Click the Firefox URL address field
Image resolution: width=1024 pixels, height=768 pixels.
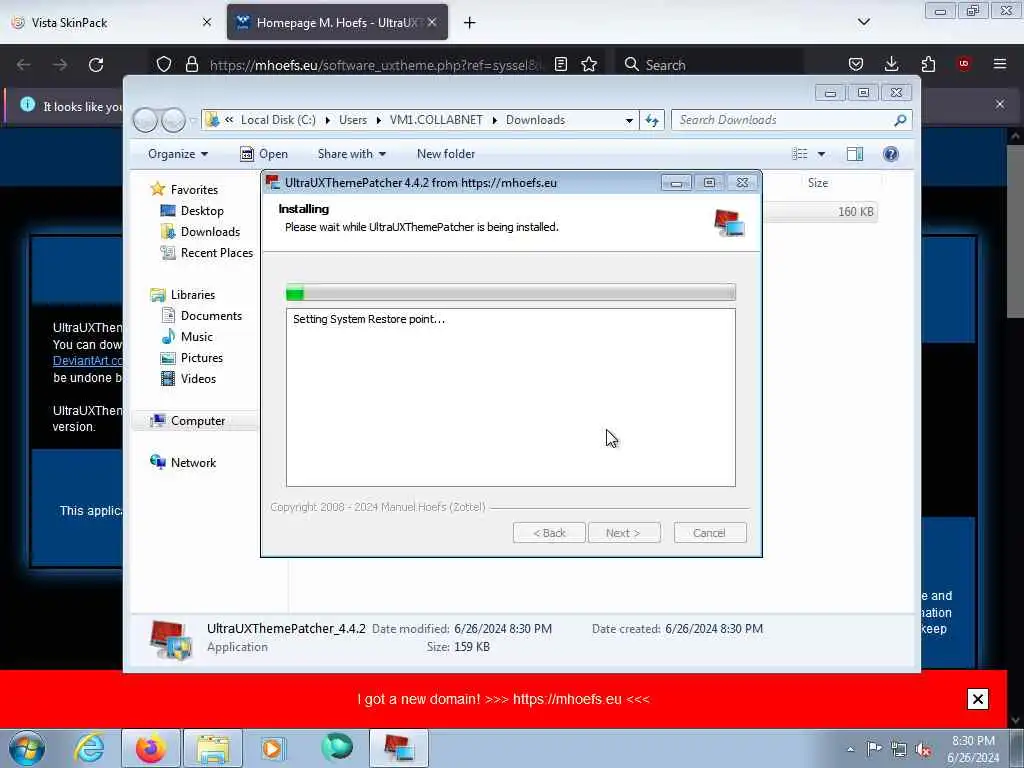click(x=376, y=65)
